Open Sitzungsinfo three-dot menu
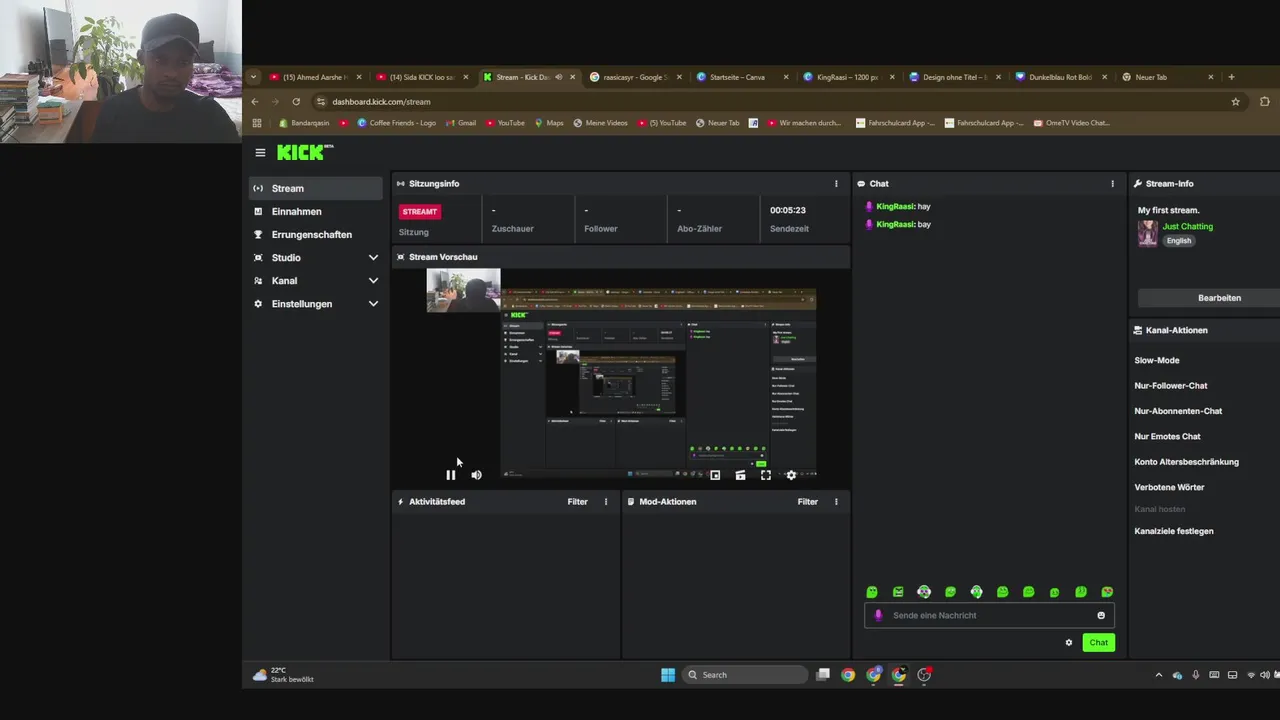Image resolution: width=1280 pixels, height=720 pixels. point(836,184)
